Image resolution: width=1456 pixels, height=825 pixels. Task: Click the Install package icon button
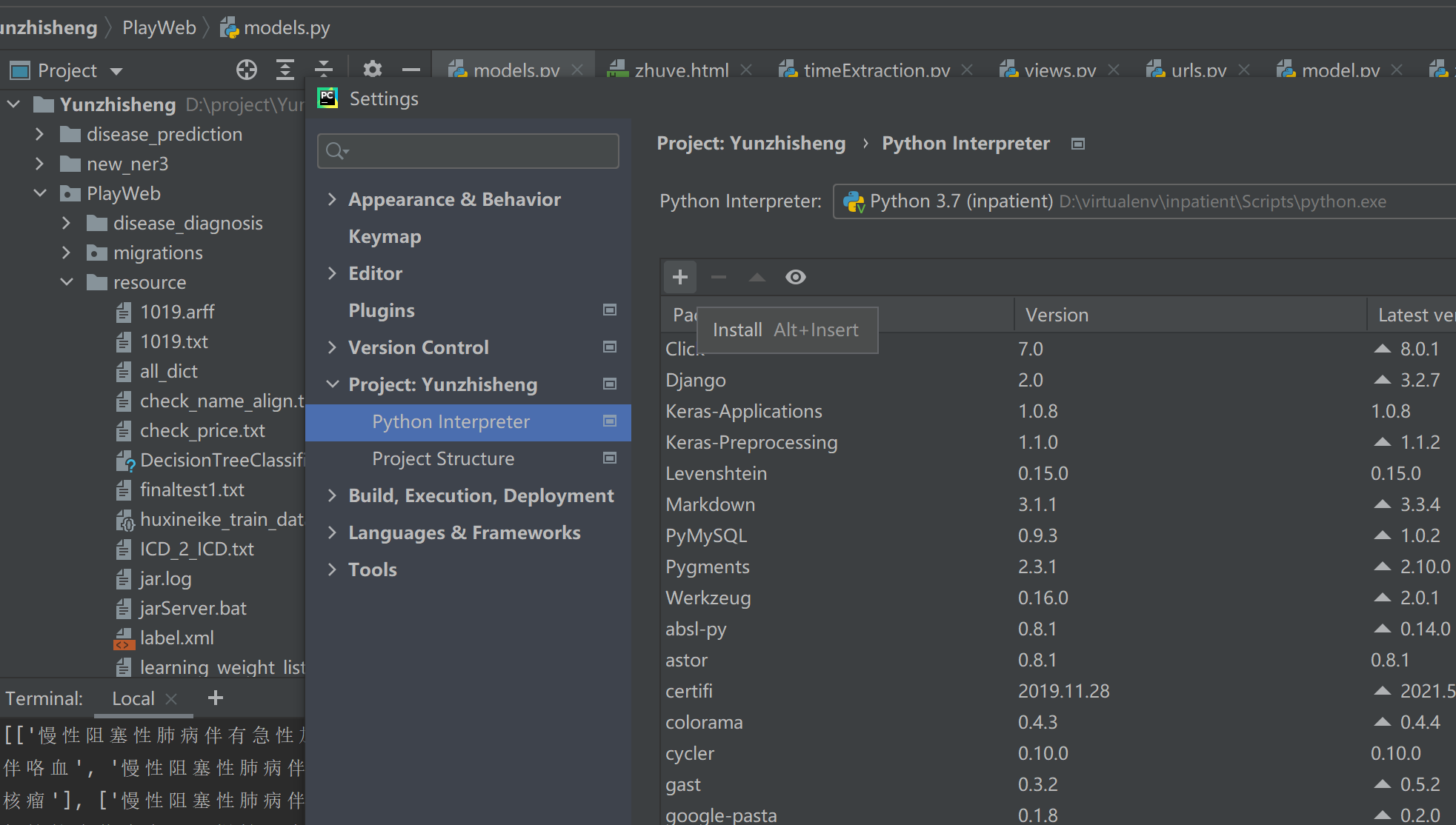[x=680, y=276]
